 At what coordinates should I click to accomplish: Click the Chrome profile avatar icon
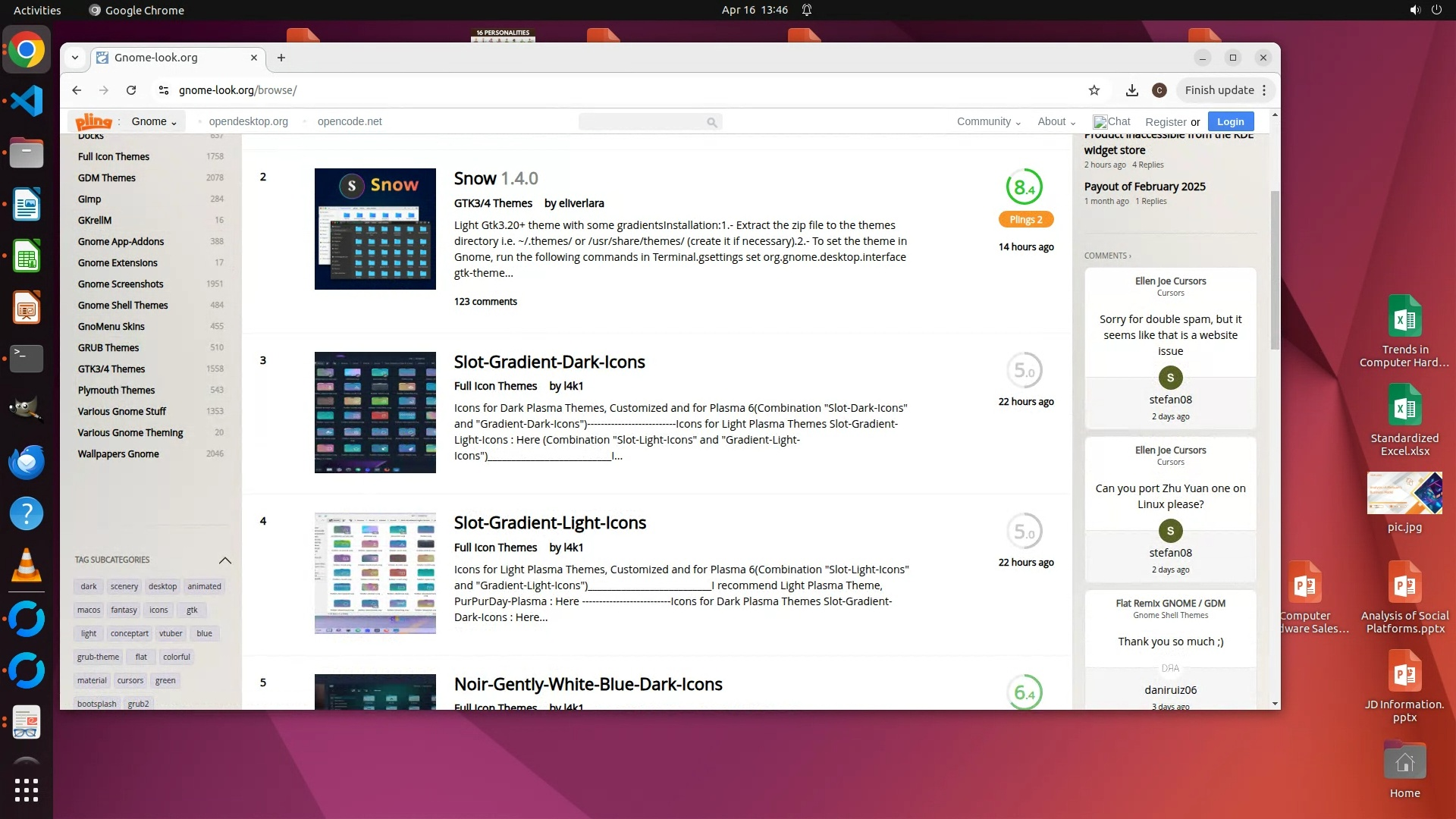point(1159,90)
